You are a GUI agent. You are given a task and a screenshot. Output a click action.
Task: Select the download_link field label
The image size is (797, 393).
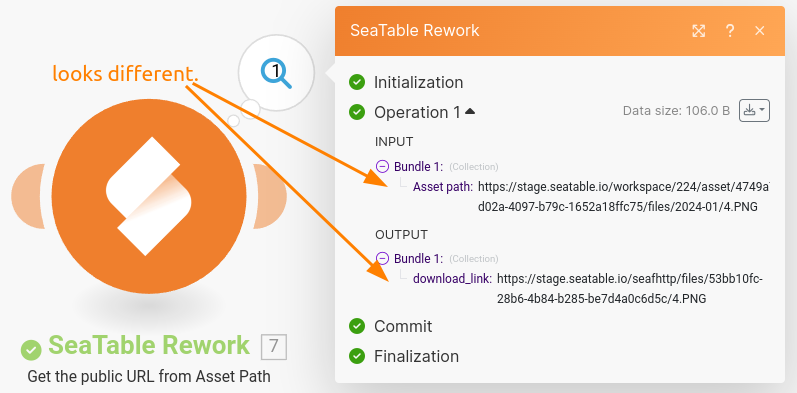coord(452,279)
